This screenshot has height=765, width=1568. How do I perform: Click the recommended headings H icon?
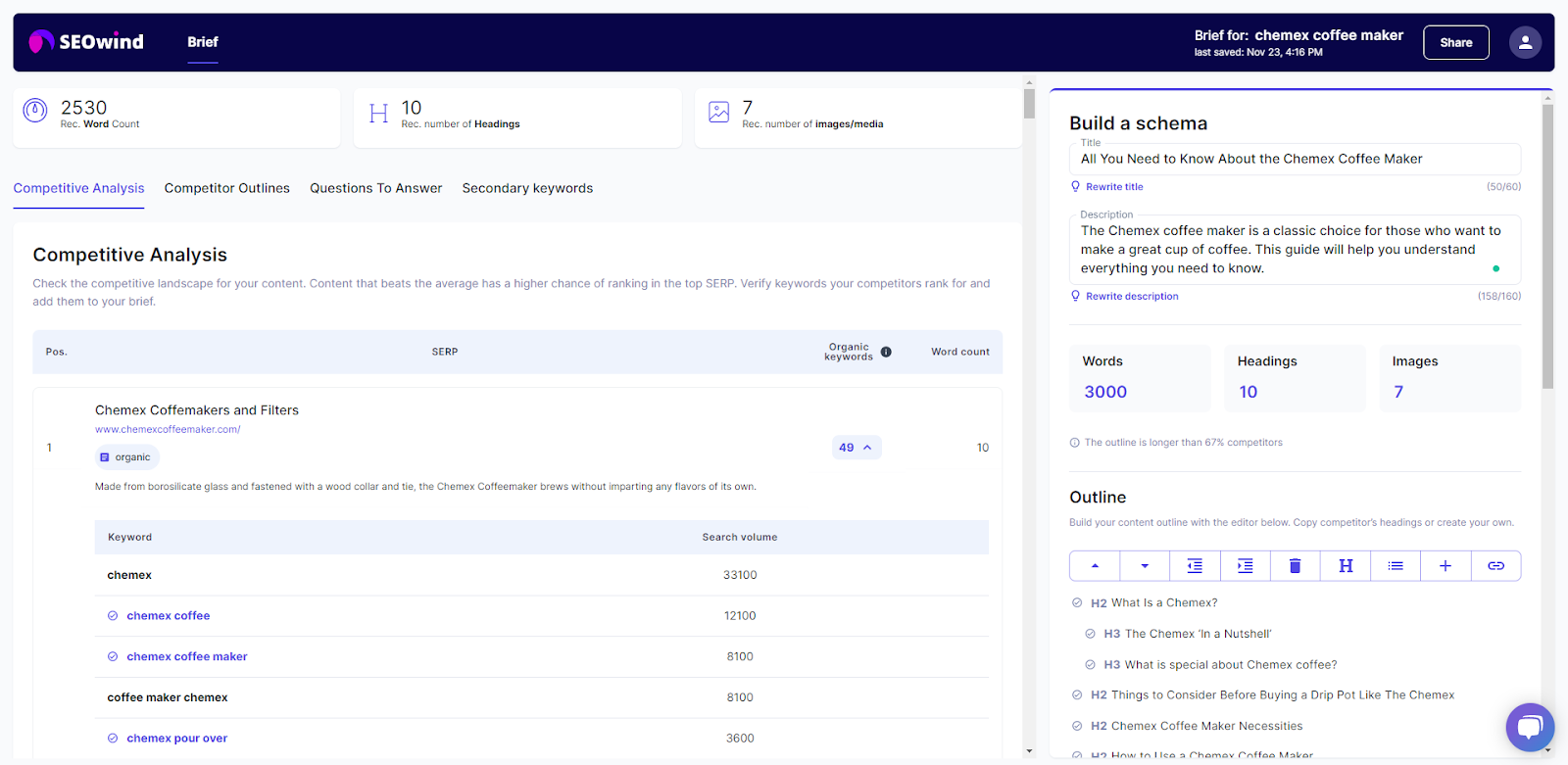[378, 114]
